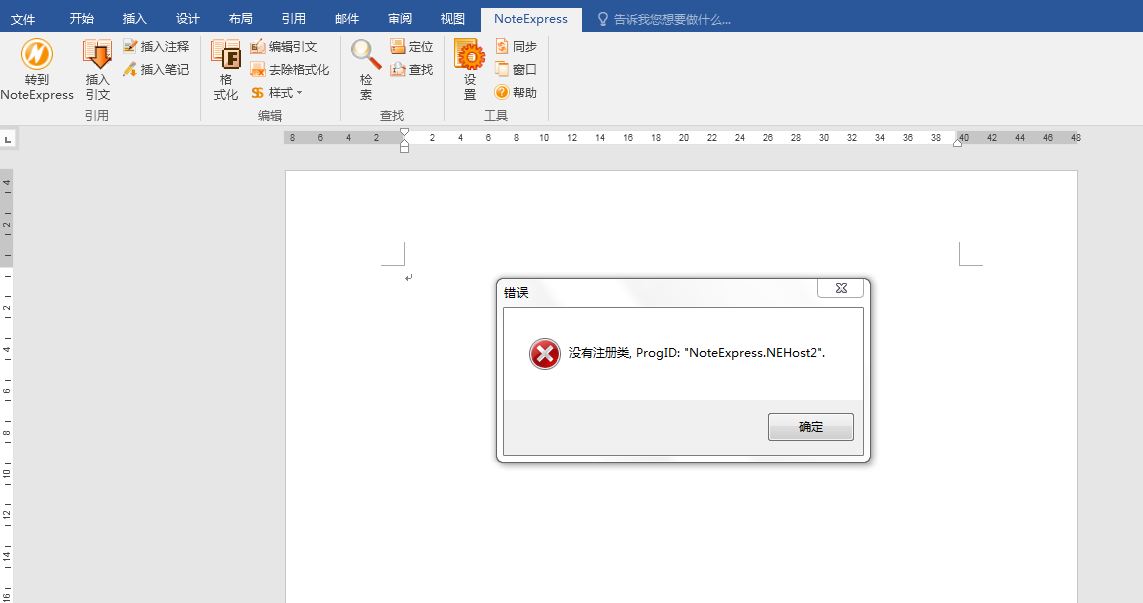This screenshot has height=603, width=1143.
Task: Click the 告诉我您想要做什么 search box
Action: [664, 20]
